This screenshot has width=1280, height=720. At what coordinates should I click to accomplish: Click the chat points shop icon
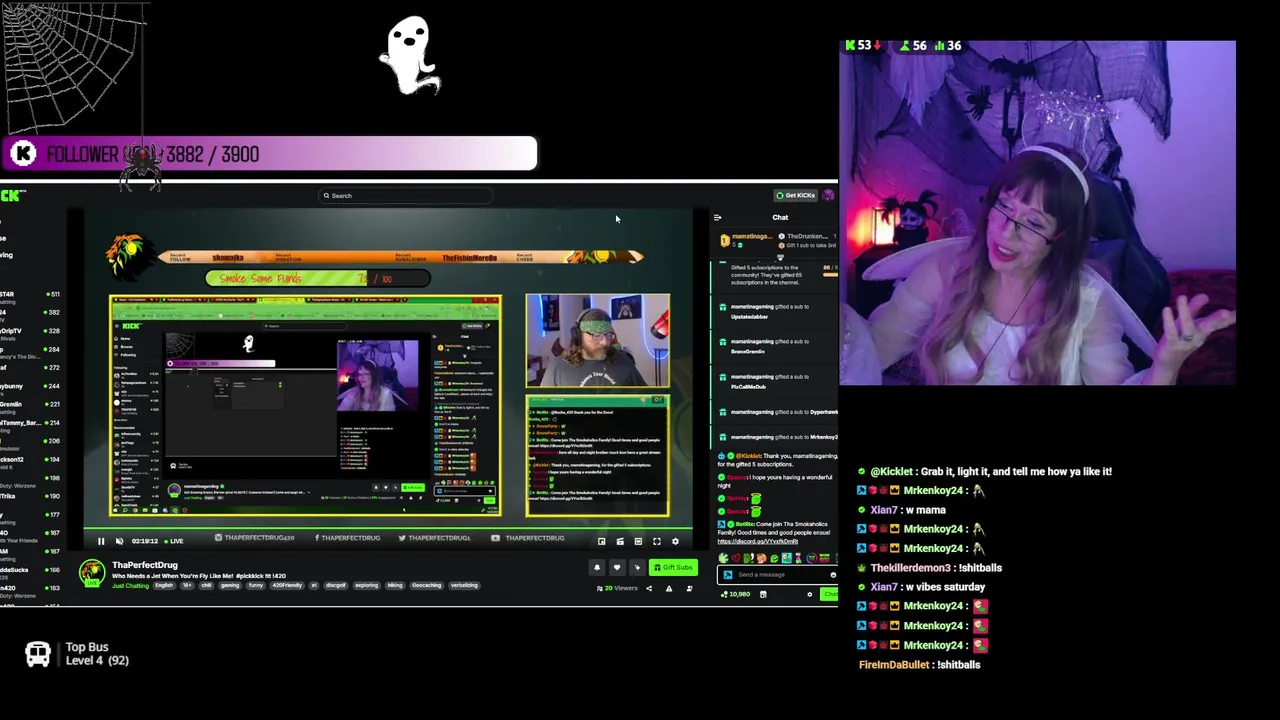763,594
